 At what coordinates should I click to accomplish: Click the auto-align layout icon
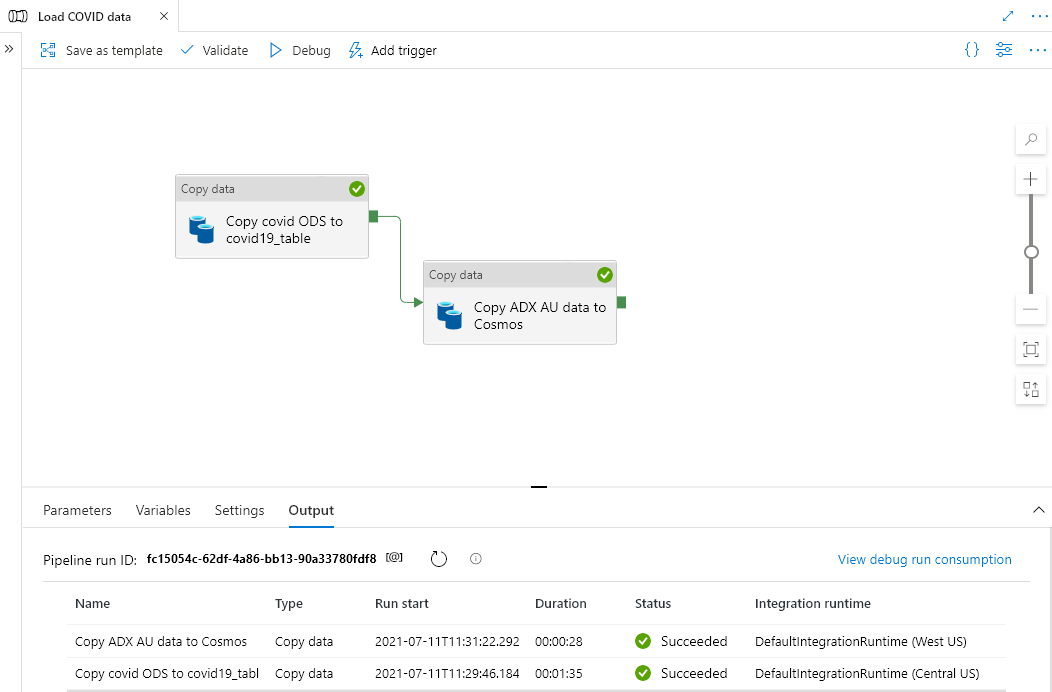pyautogui.click(x=1031, y=389)
